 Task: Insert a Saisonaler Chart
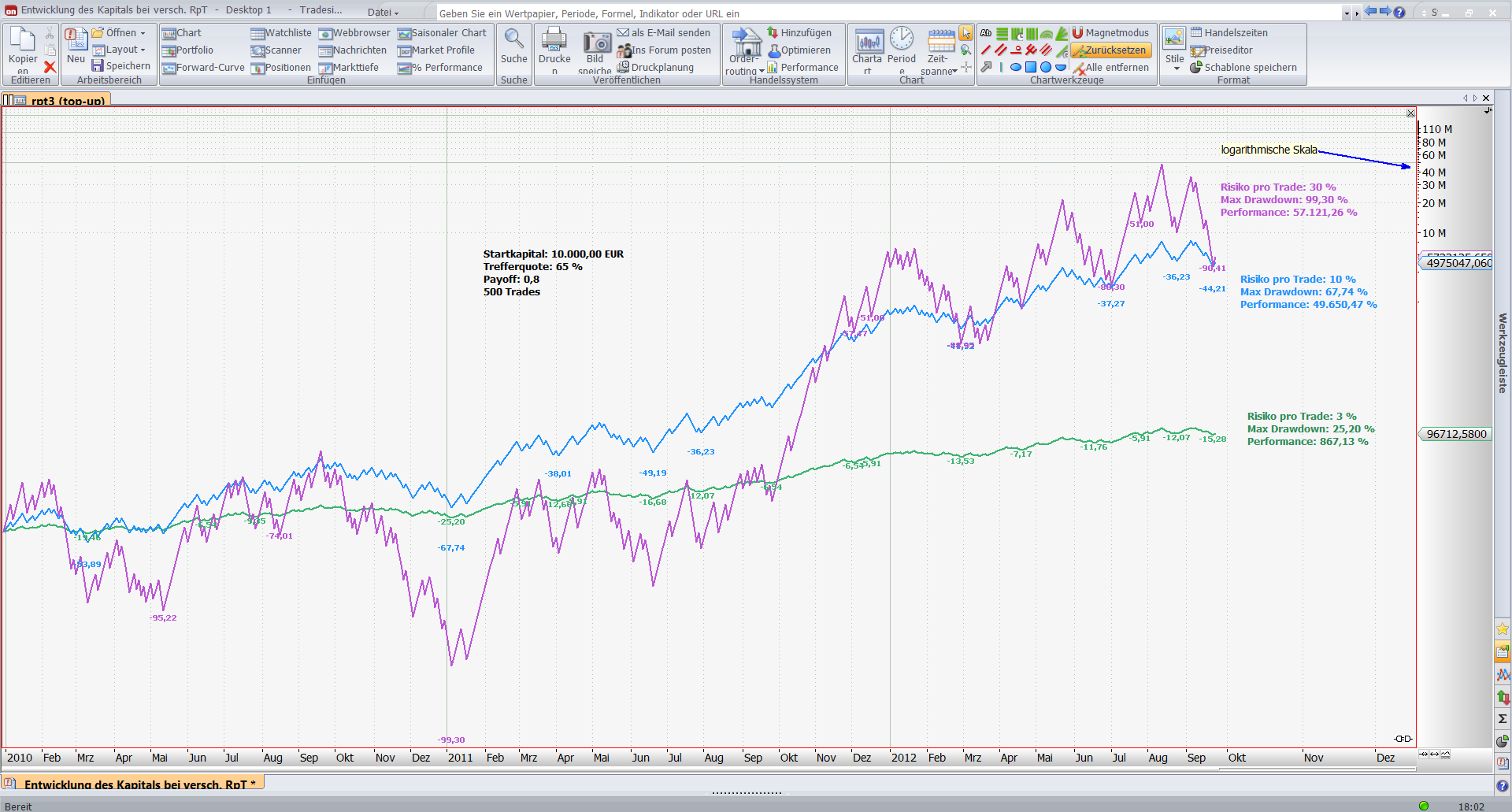click(x=442, y=33)
